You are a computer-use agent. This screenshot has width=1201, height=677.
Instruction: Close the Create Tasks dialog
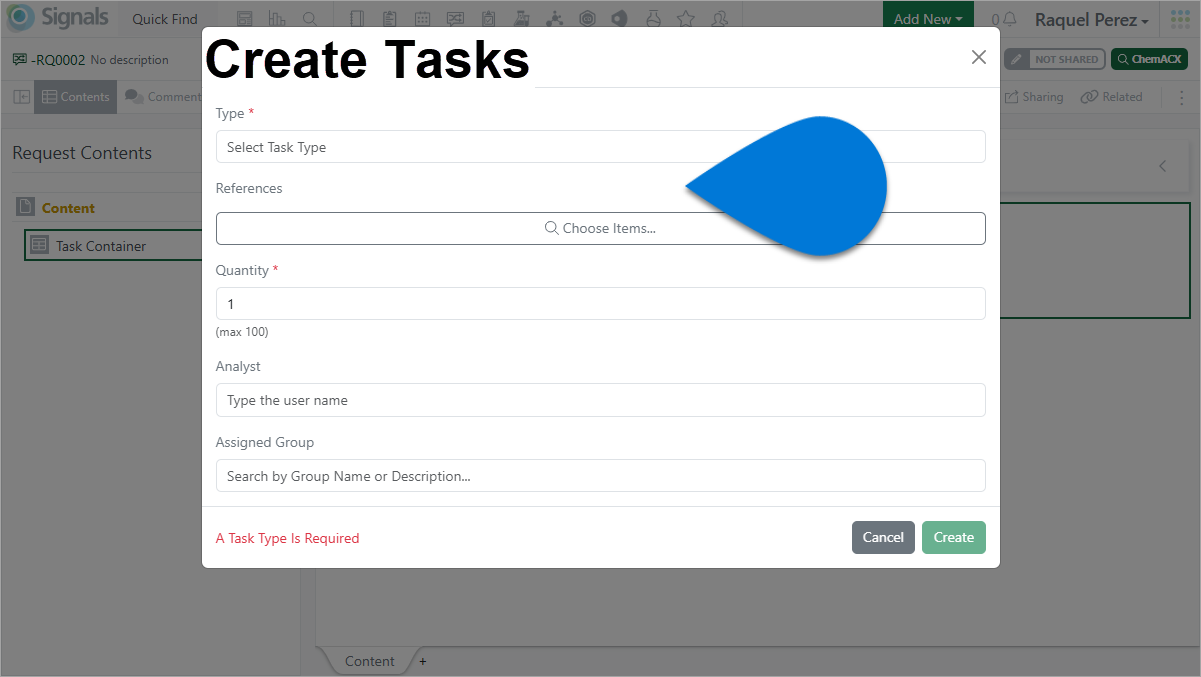tap(979, 57)
